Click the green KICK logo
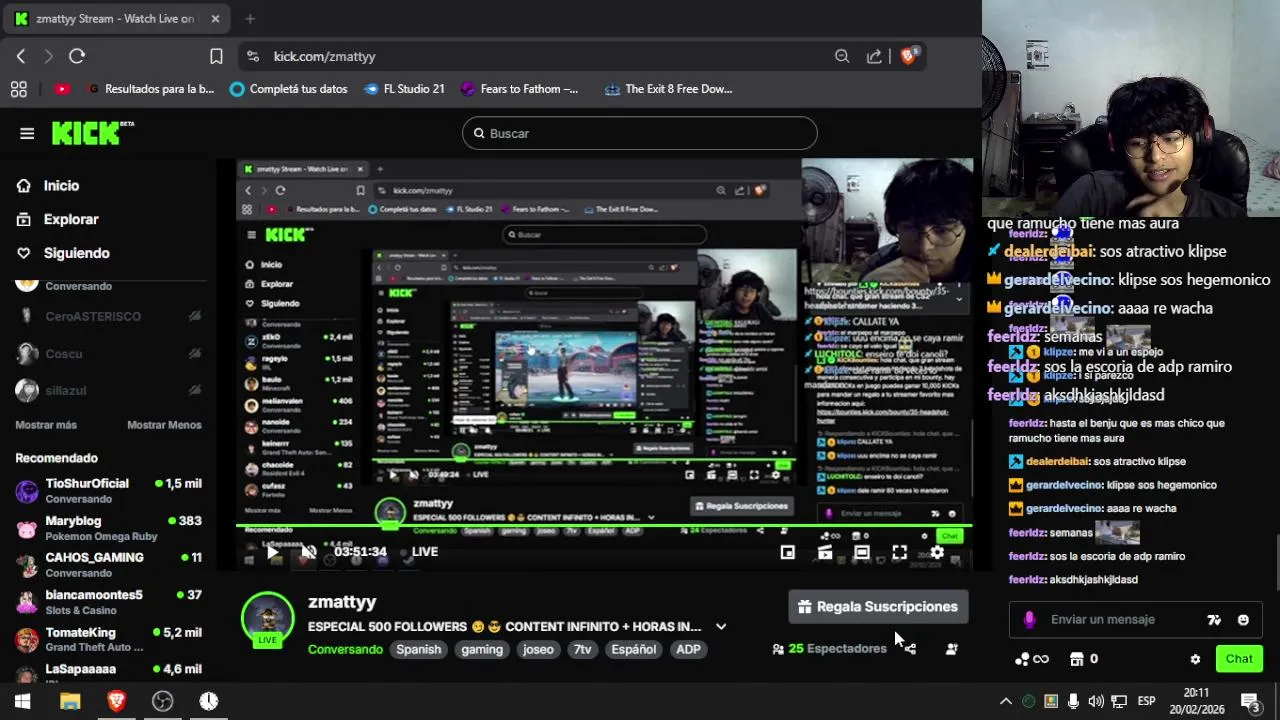 coord(92,133)
